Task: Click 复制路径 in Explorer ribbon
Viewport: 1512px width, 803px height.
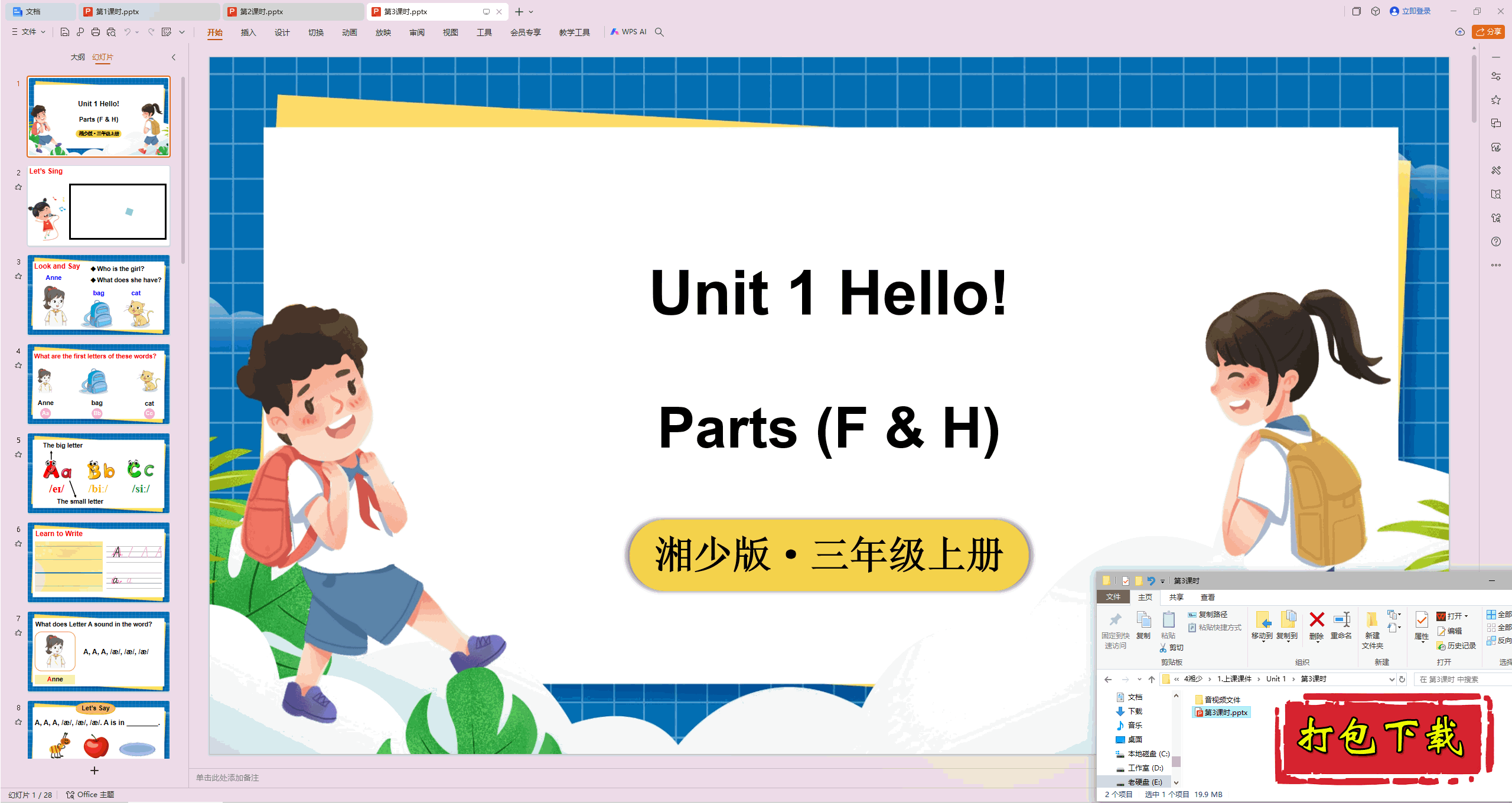Action: pyautogui.click(x=1208, y=615)
